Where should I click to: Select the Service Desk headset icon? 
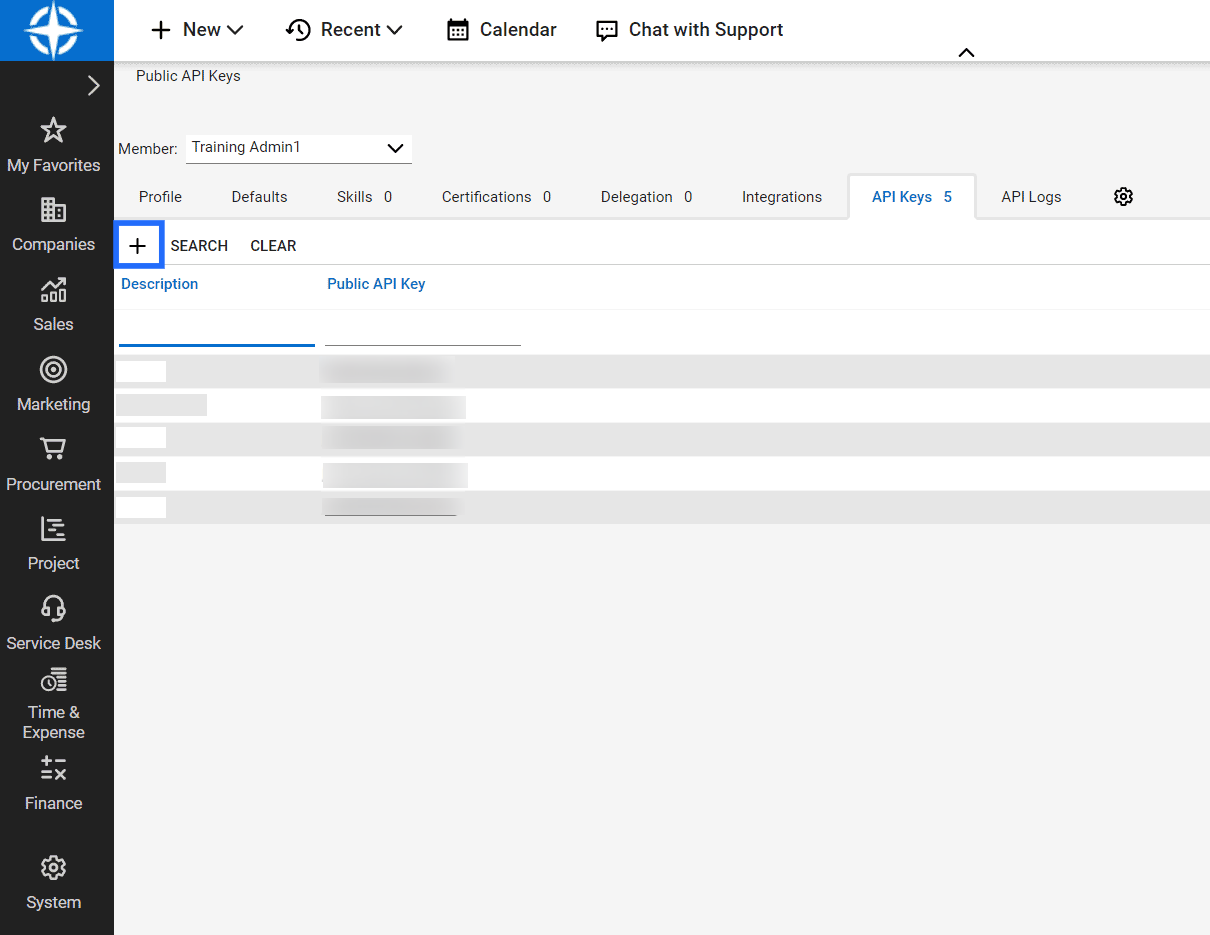53,622
